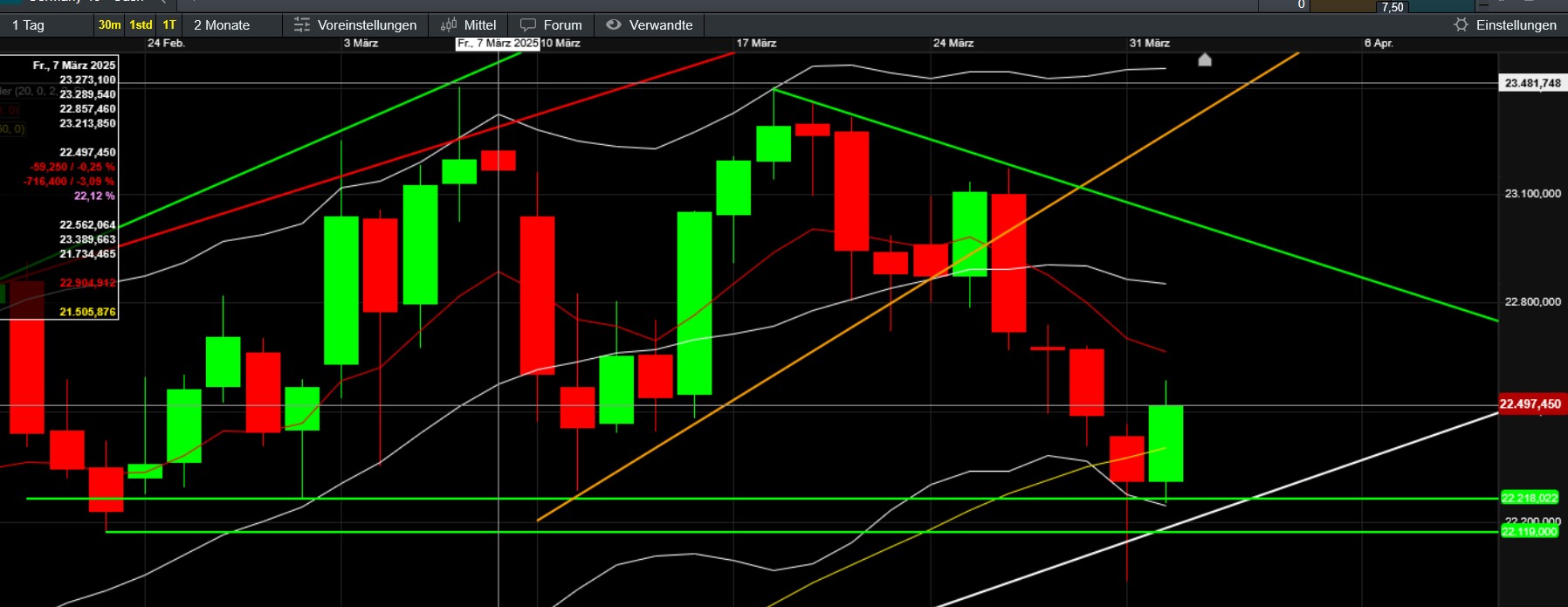Click the 23.100,000 price axis value
Screen dimensions: 1568x607
pyautogui.click(x=1532, y=194)
